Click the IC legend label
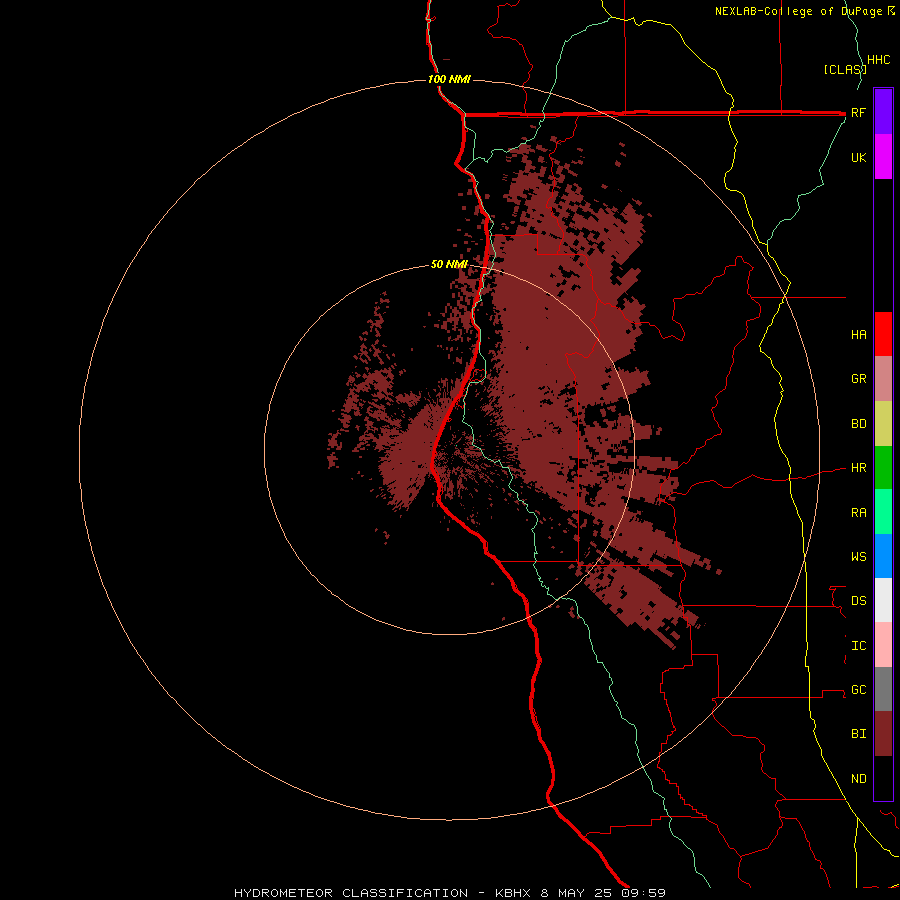The width and height of the screenshot is (900, 900). coord(858,645)
